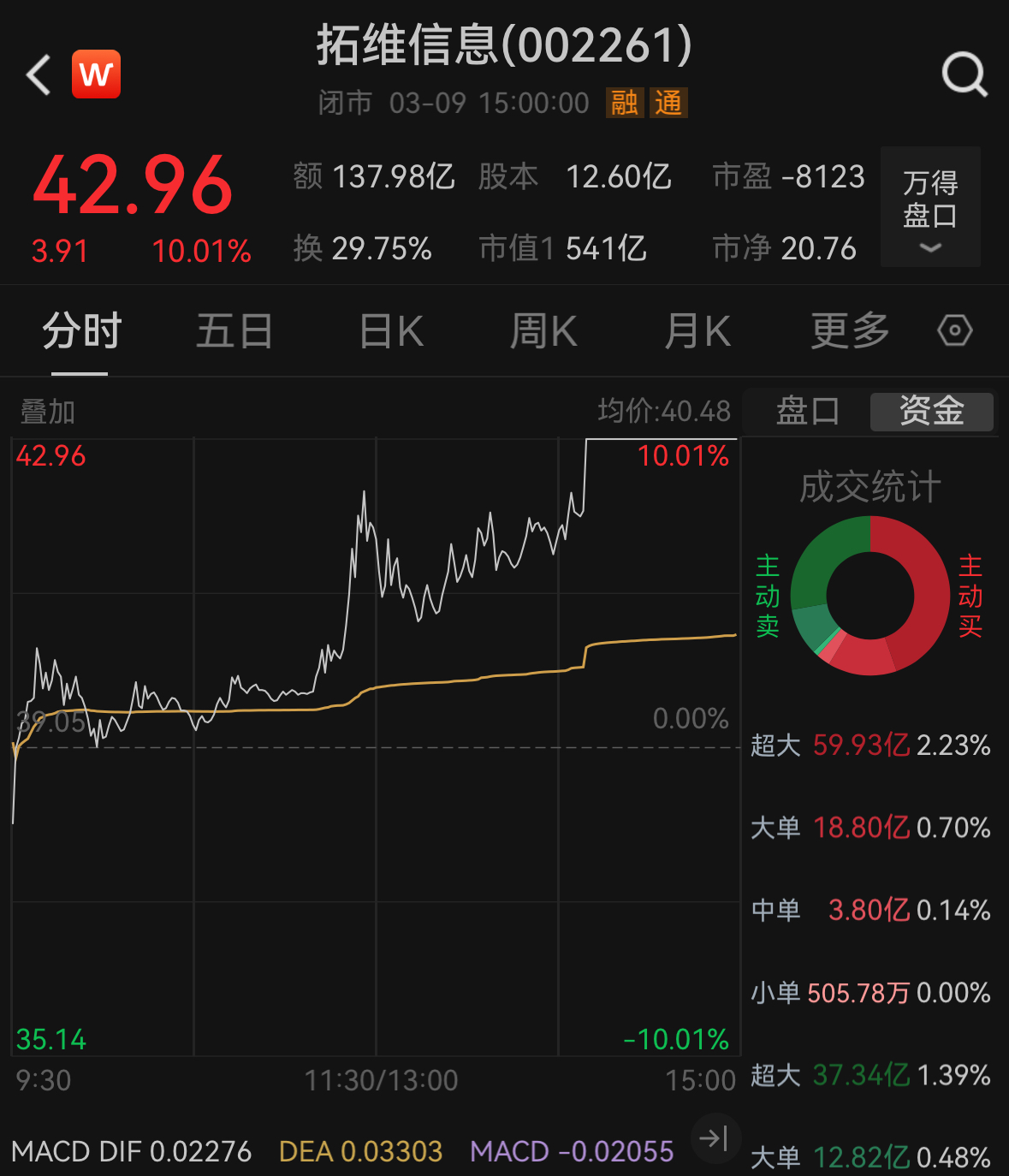Tap the 成交统计 donut chart
The width and height of the screenshot is (1009, 1176).
point(870,596)
